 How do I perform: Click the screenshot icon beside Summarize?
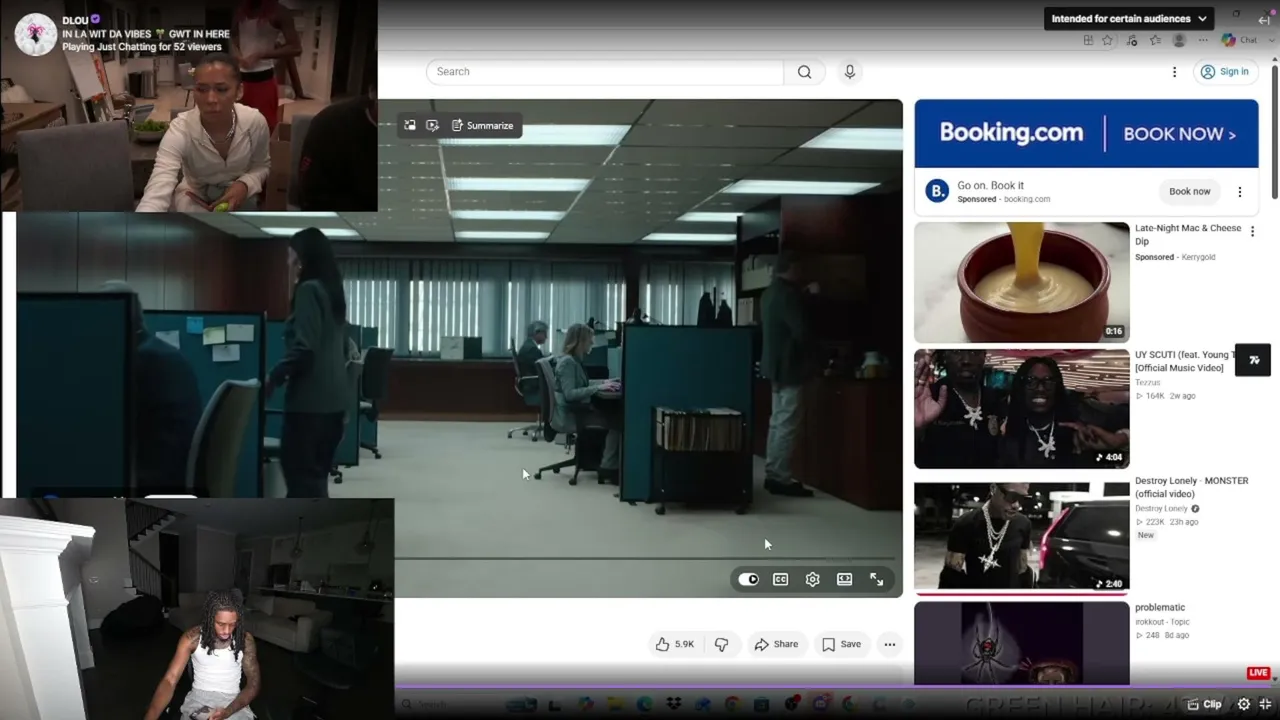pyautogui.click(x=432, y=126)
